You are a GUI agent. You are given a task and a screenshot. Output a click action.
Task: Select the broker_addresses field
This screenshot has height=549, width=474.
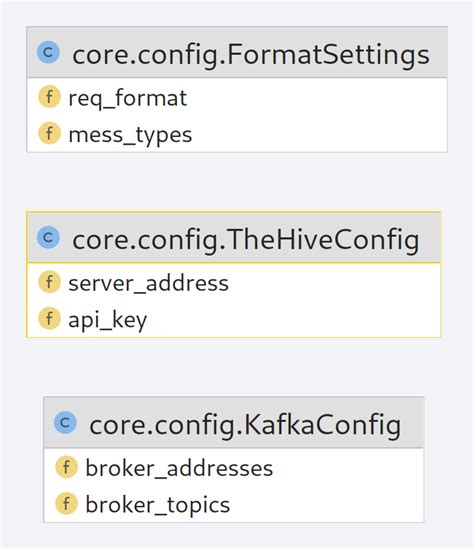pyautogui.click(x=234, y=467)
